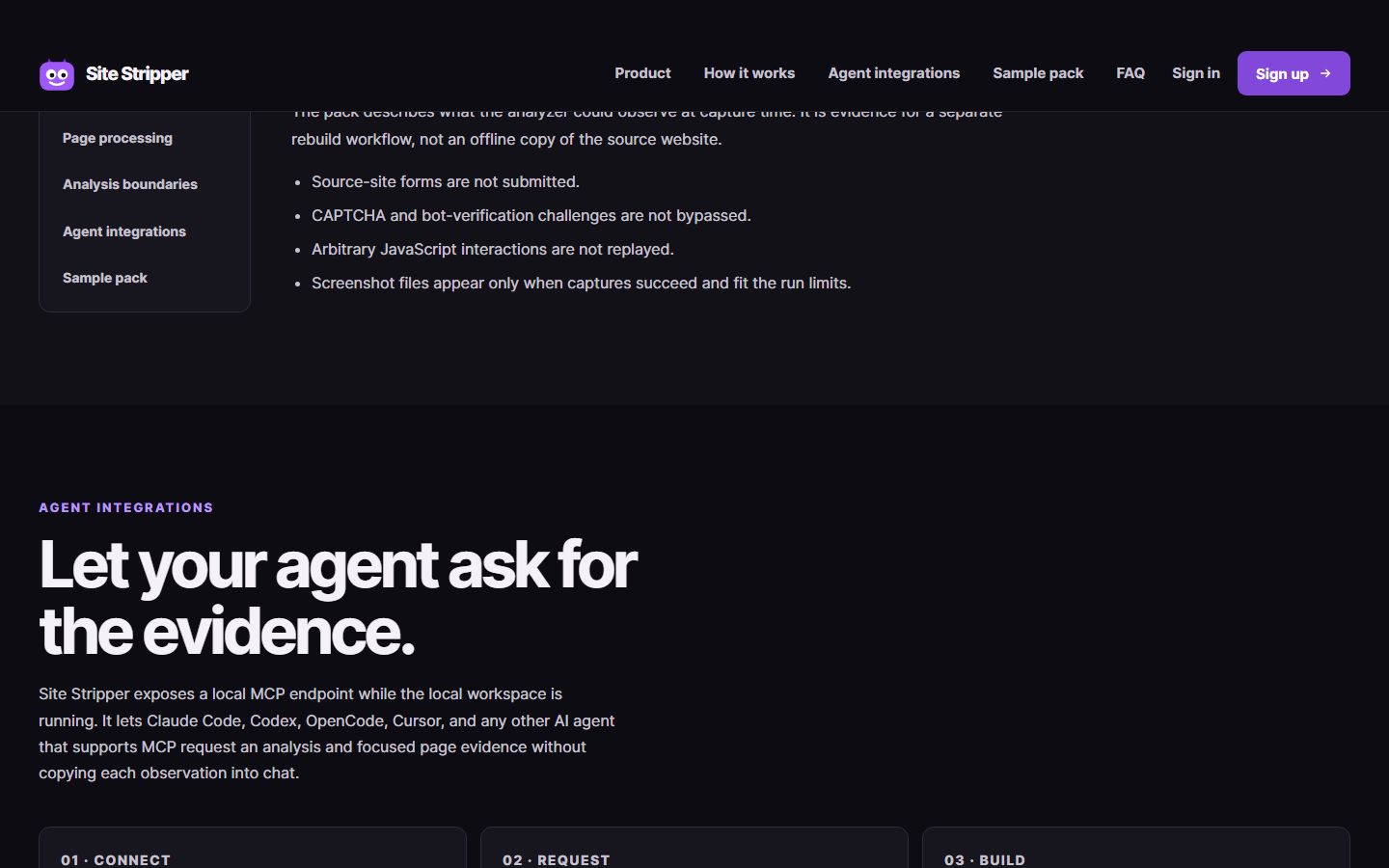The height and width of the screenshot is (868, 1389).
Task: Open the Product nav item
Action: (x=642, y=73)
